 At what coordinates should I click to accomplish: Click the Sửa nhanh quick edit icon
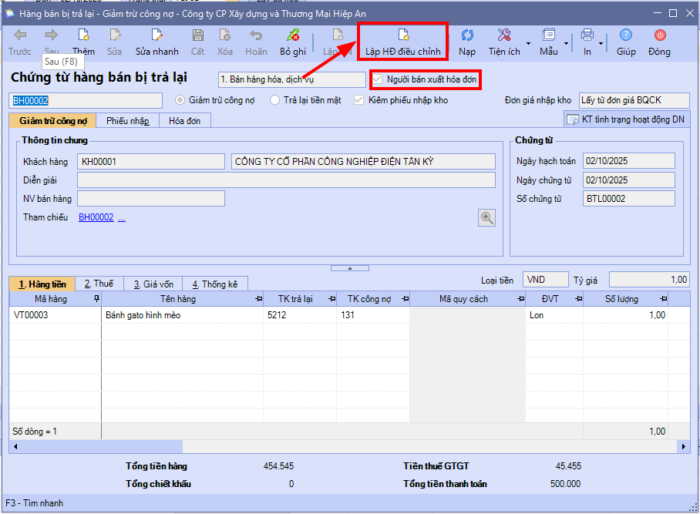click(x=157, y=36)
